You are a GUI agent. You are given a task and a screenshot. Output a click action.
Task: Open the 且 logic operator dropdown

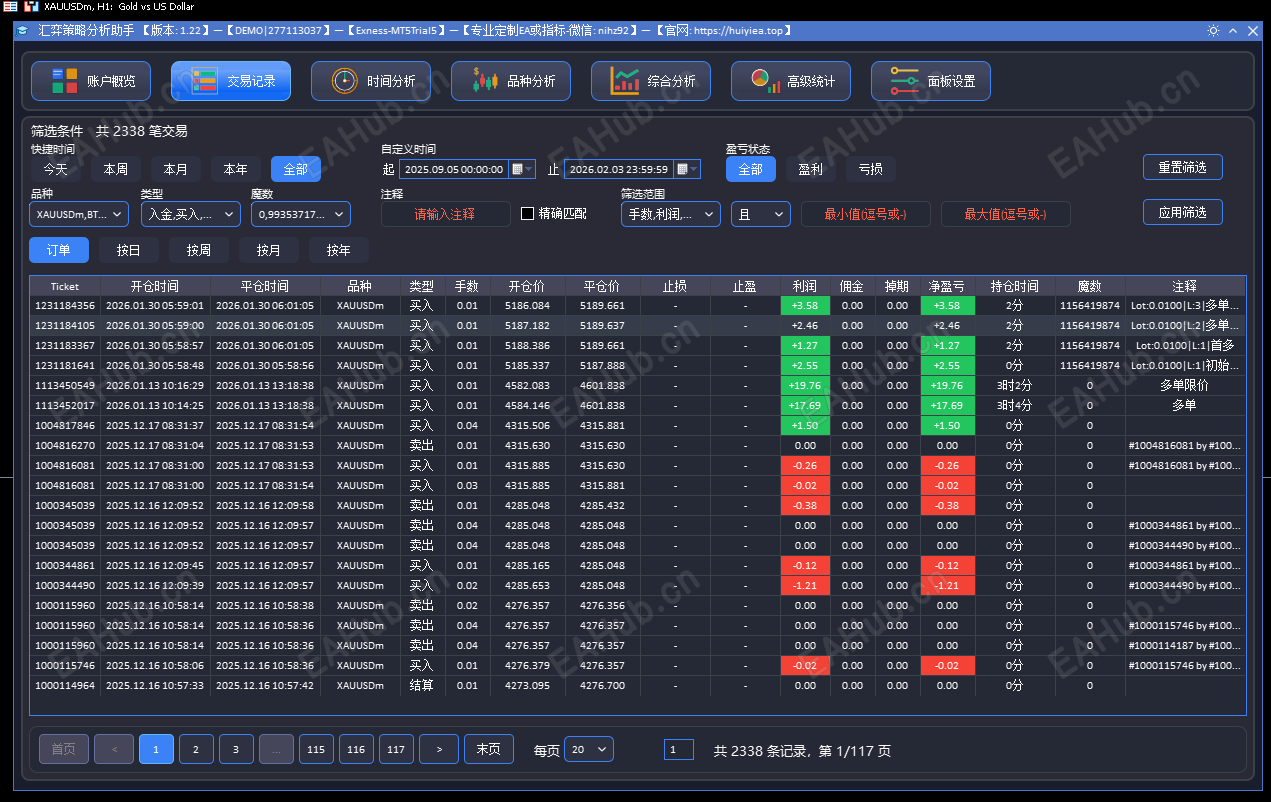(761, 214)
